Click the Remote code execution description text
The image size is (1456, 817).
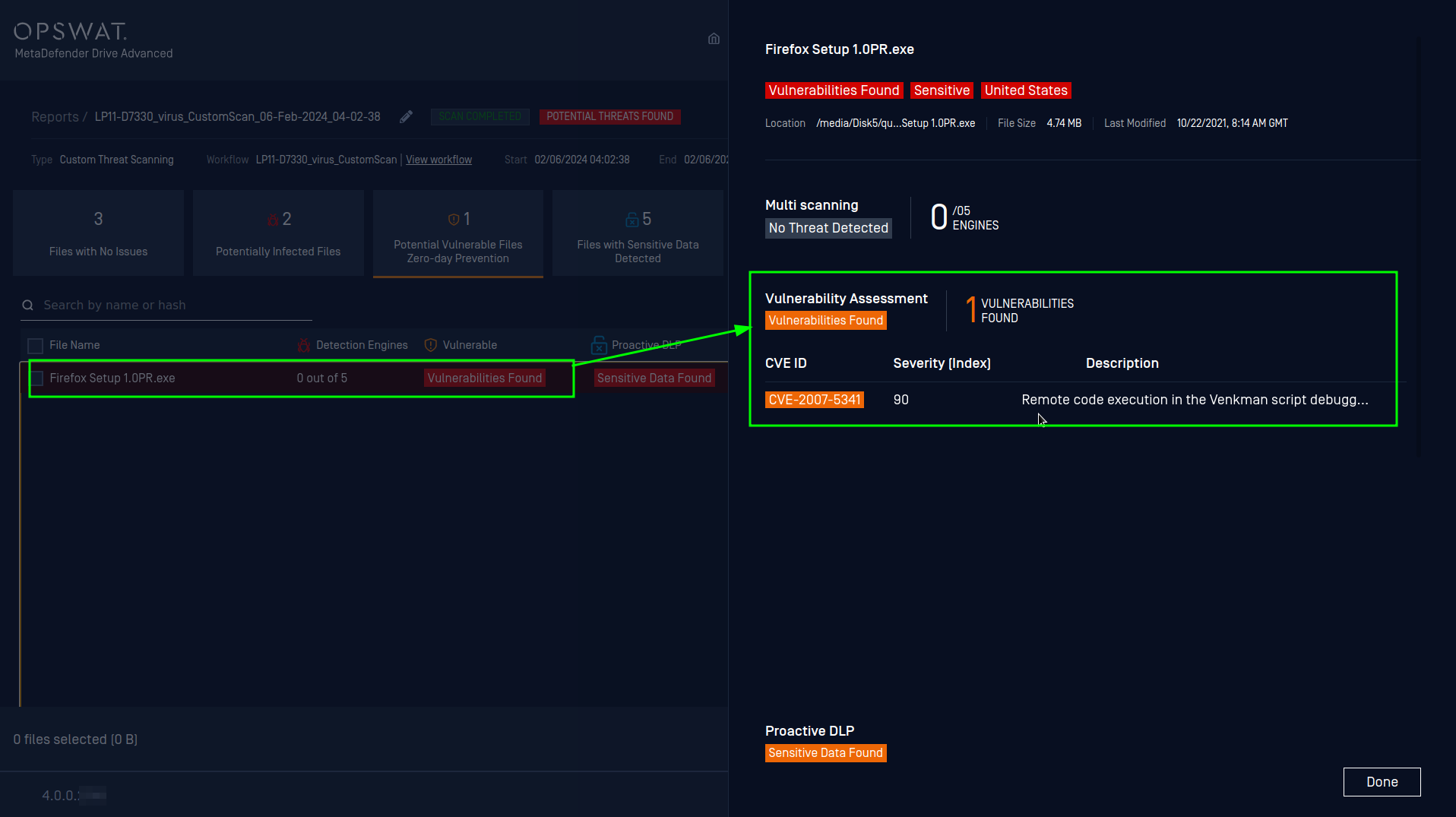1195,400
